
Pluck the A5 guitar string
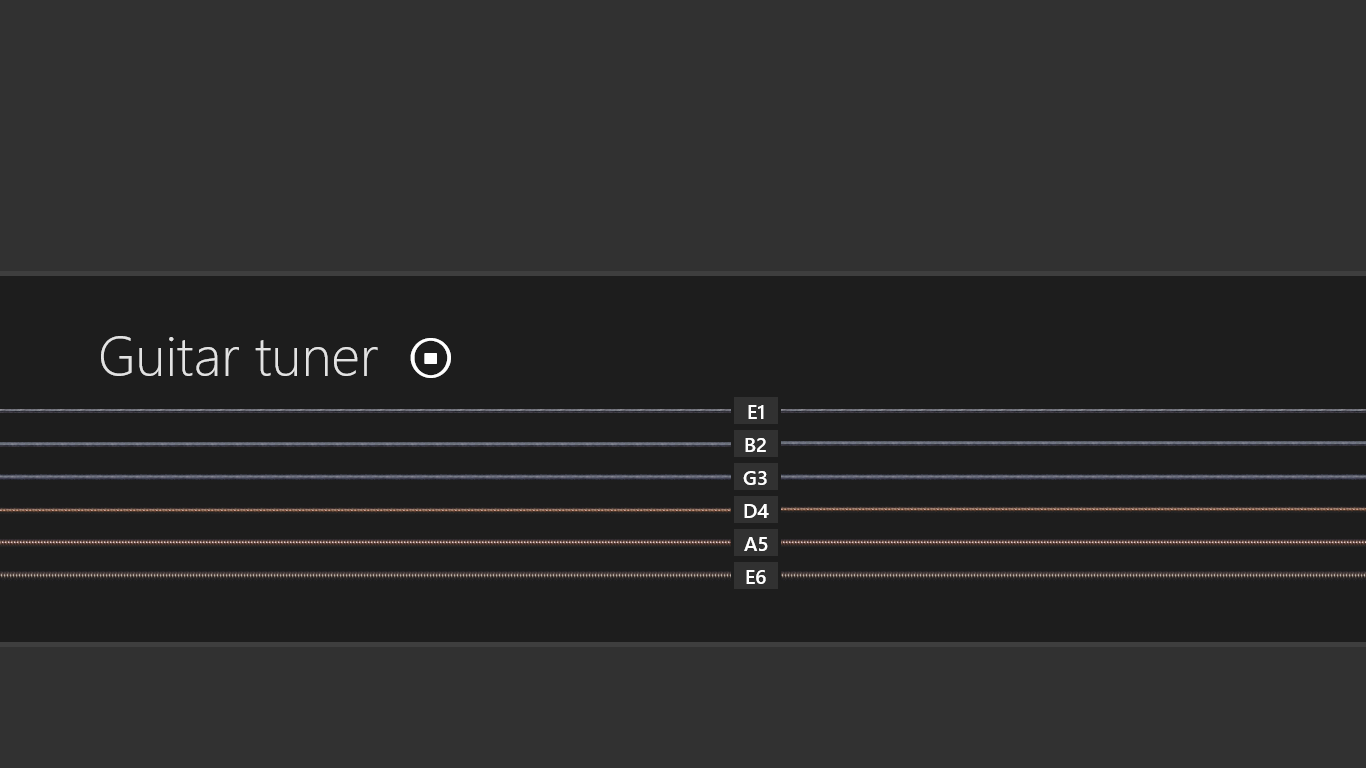[x=400, y=542]
